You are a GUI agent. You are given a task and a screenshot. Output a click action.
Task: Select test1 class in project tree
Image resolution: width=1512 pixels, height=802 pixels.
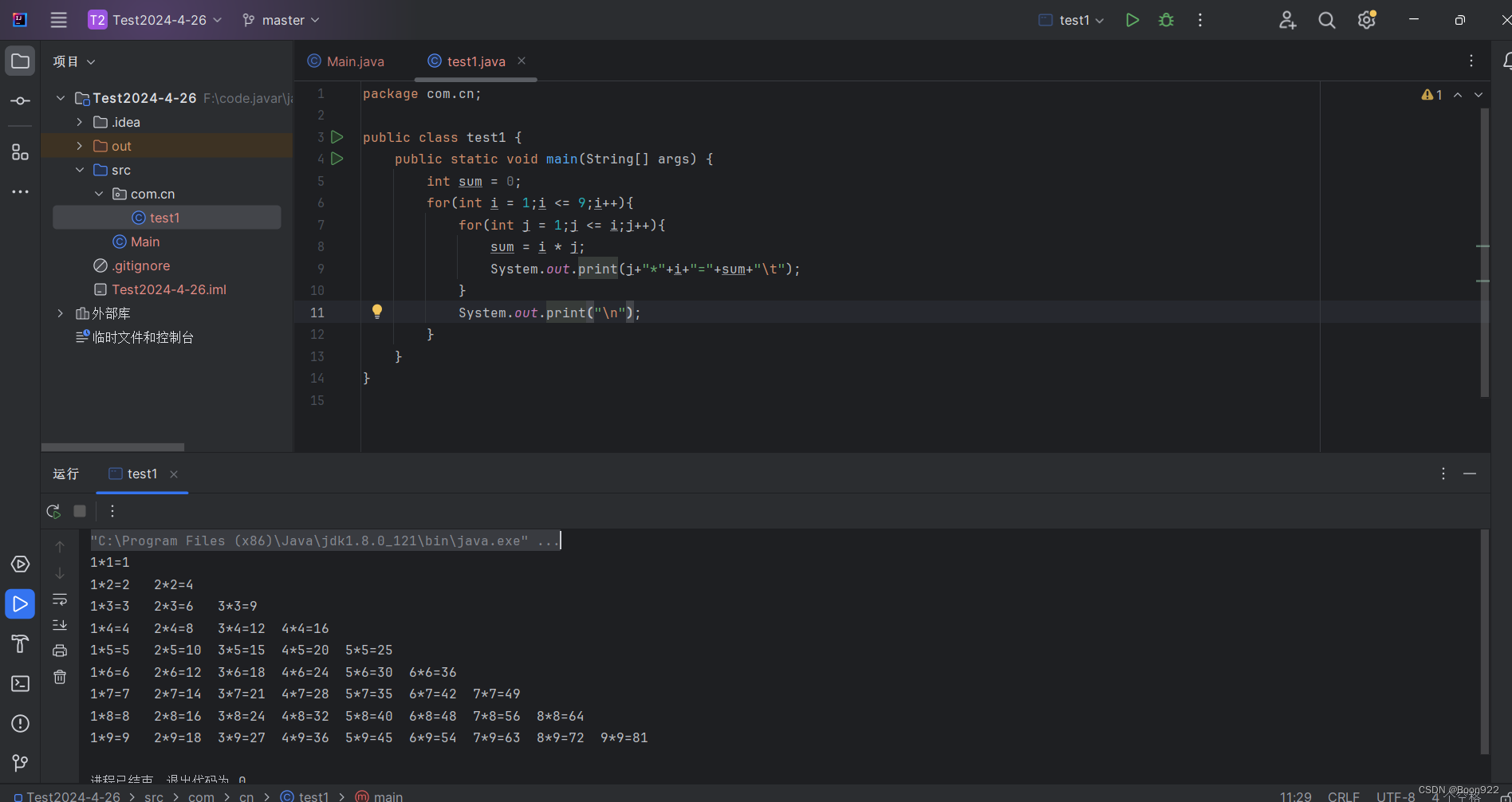167,218
